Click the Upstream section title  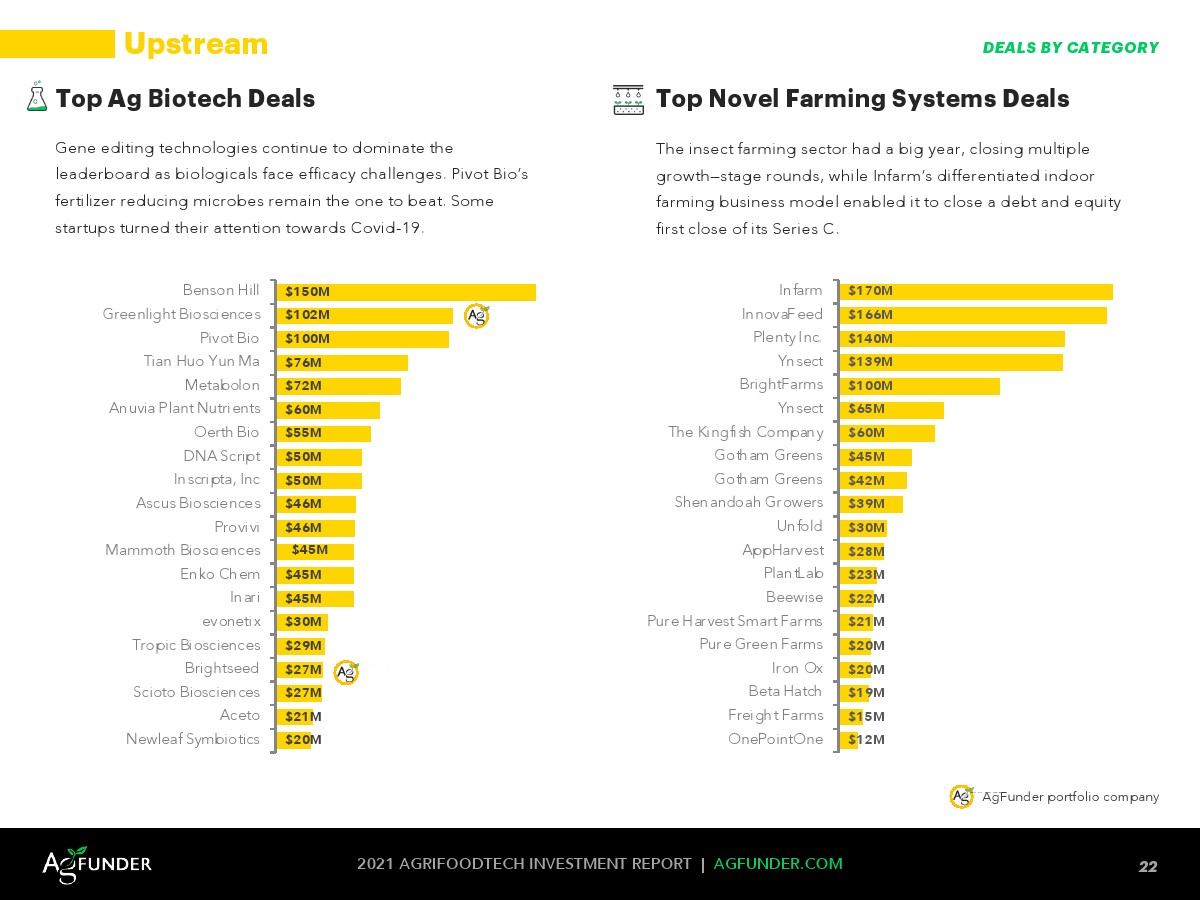click(196, 44)
